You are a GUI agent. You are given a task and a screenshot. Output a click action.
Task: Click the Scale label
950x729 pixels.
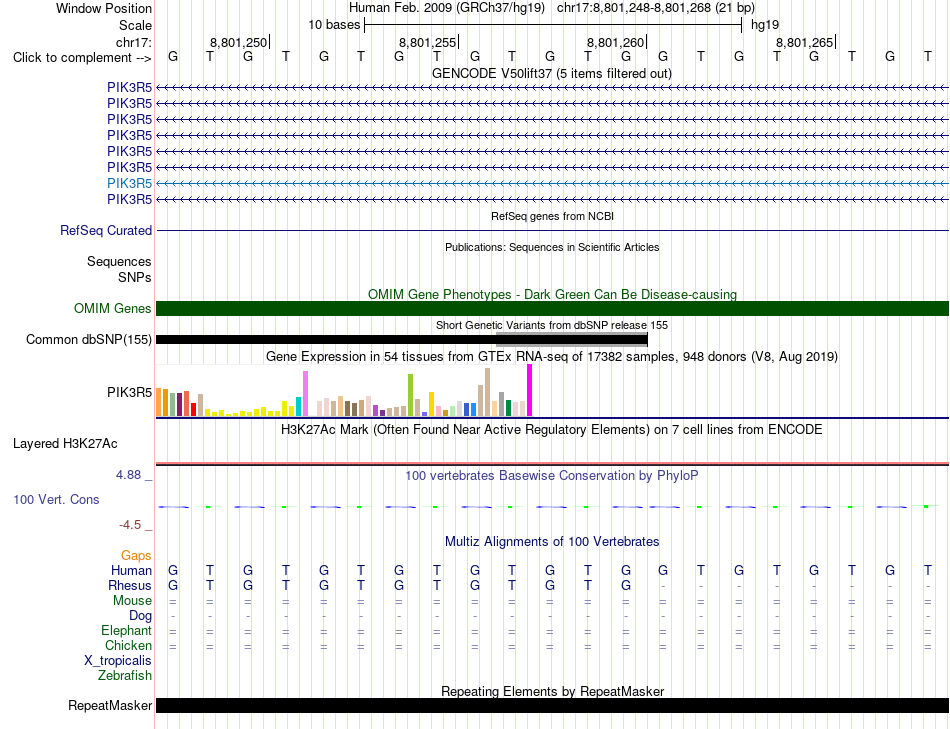click(x=135, y=25)
